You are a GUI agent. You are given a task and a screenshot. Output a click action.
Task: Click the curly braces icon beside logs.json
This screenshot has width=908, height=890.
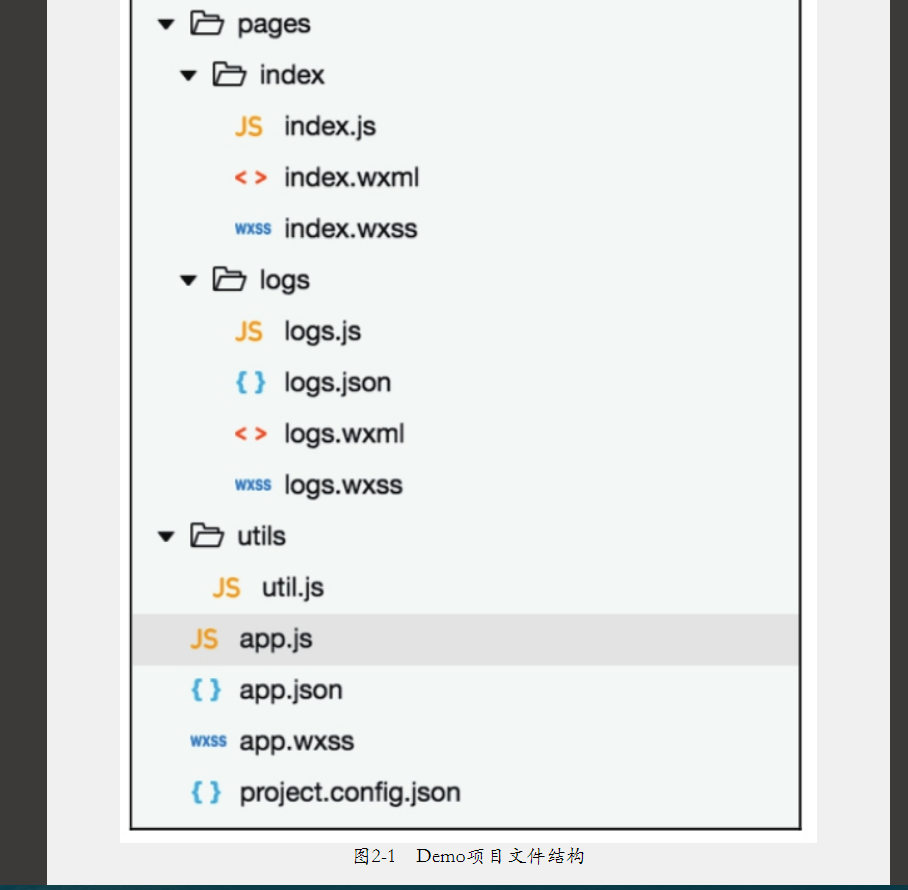250,382
